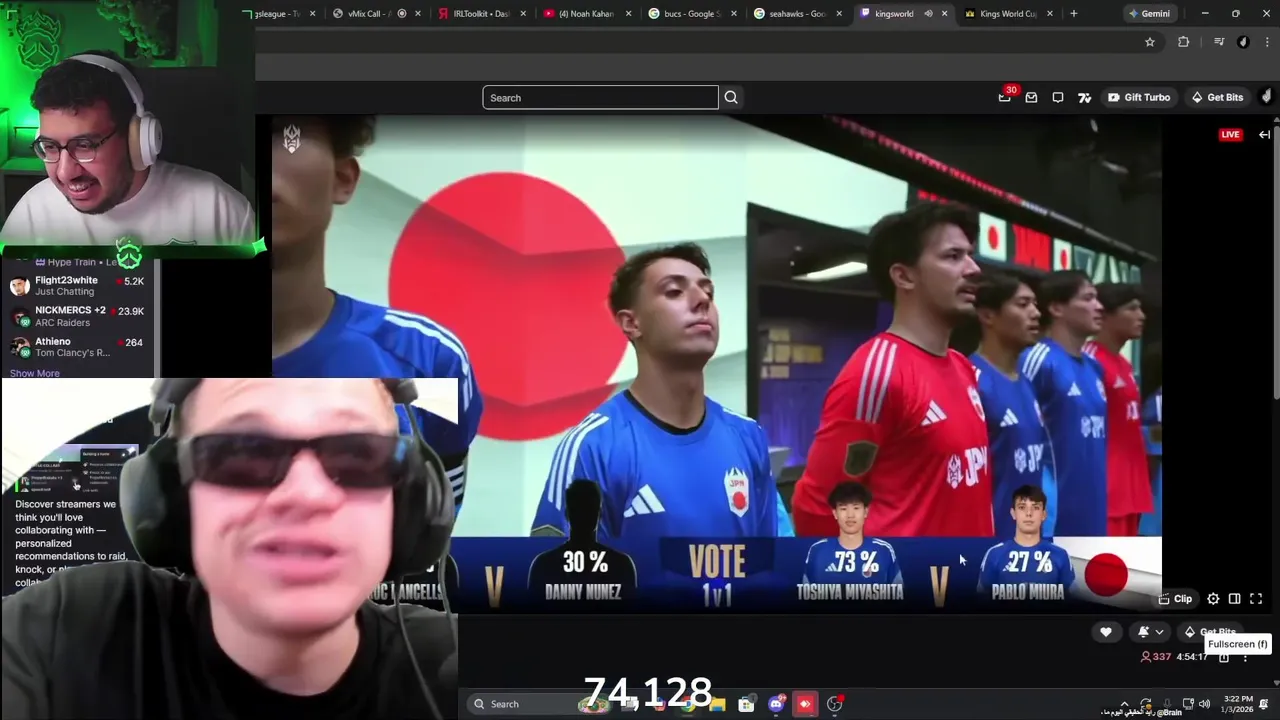
Task: Mute audio on the kingsworld tab
Action: point(929,14)
